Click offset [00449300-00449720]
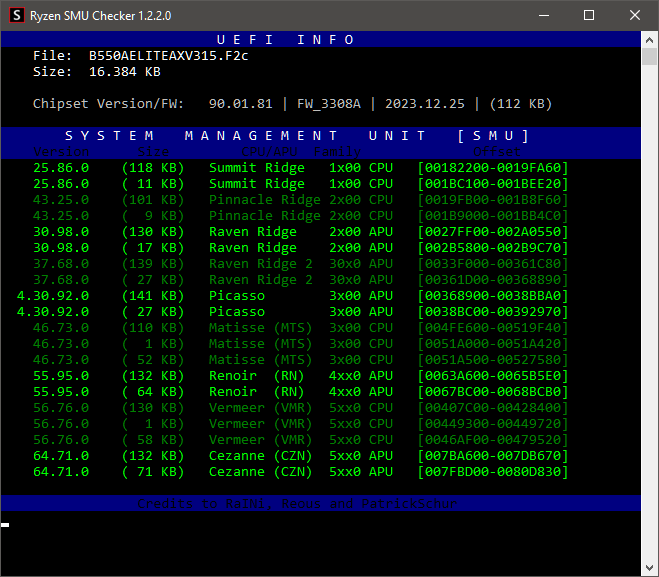 pyautogui.click(x=493, y=423)
